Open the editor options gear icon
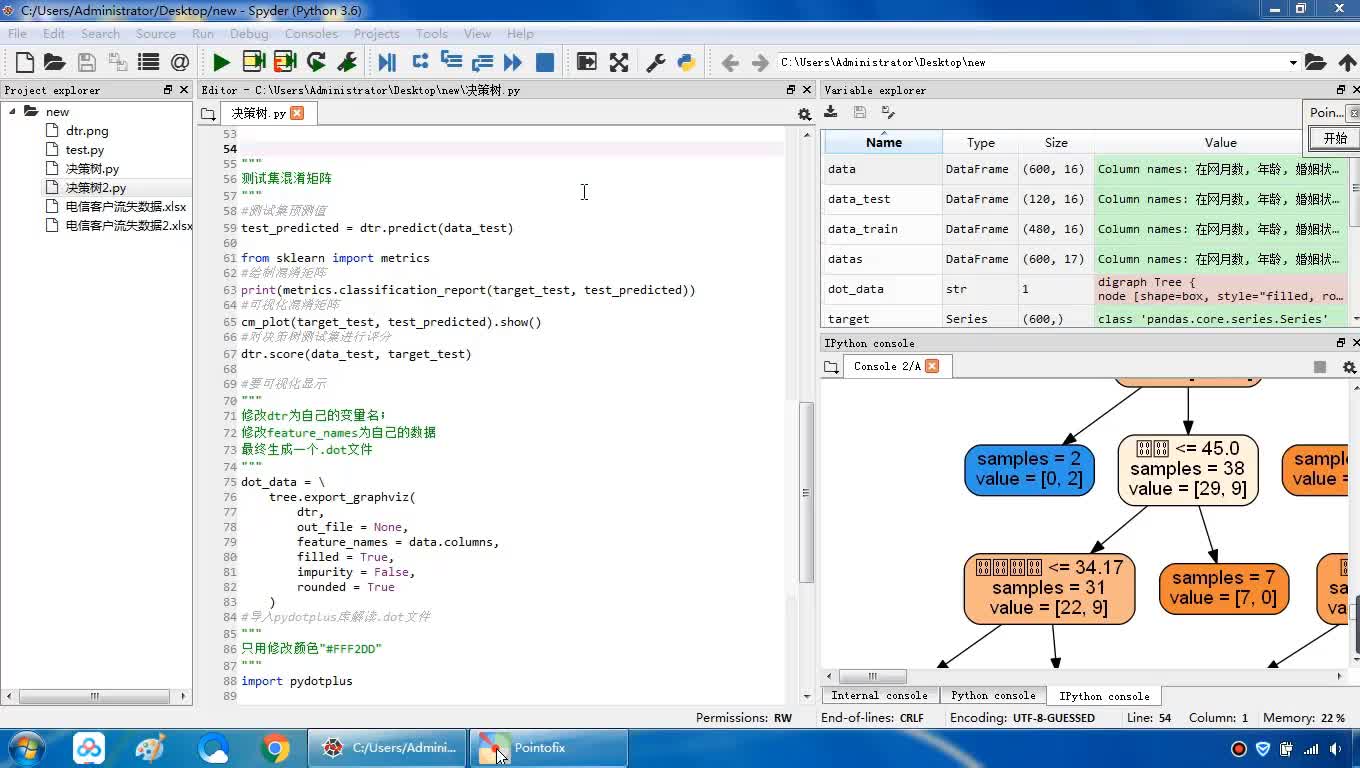Screen dimensions: 1360x768 coord(804,114)
